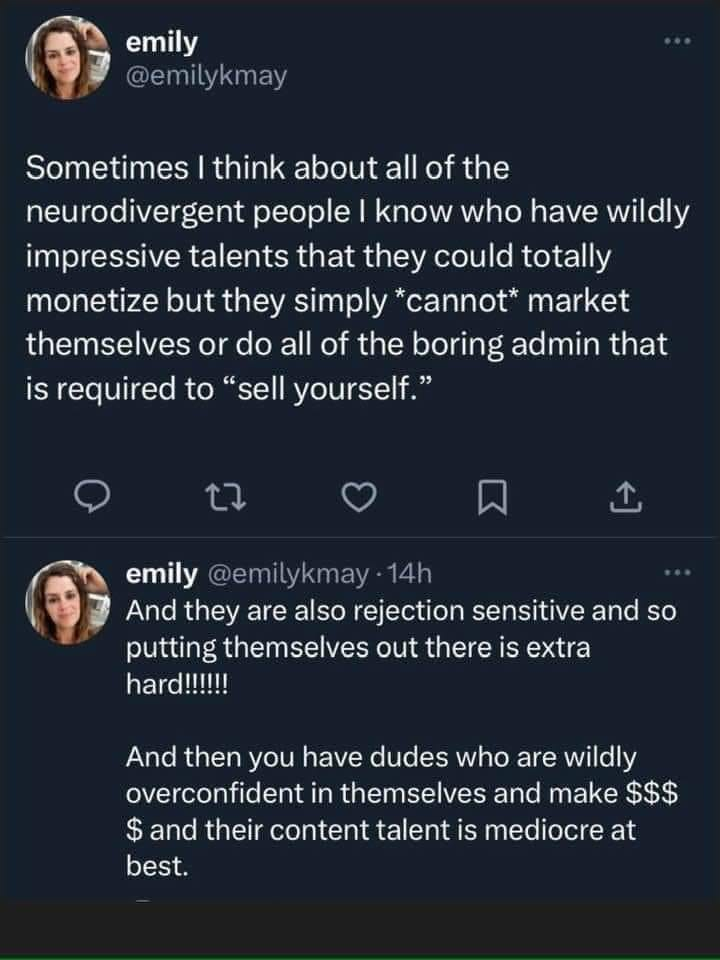Click the paragraph about overconfident dudes
Image resolution: width=720 pixels, height=960 pixels.
[x=402, y=811]
